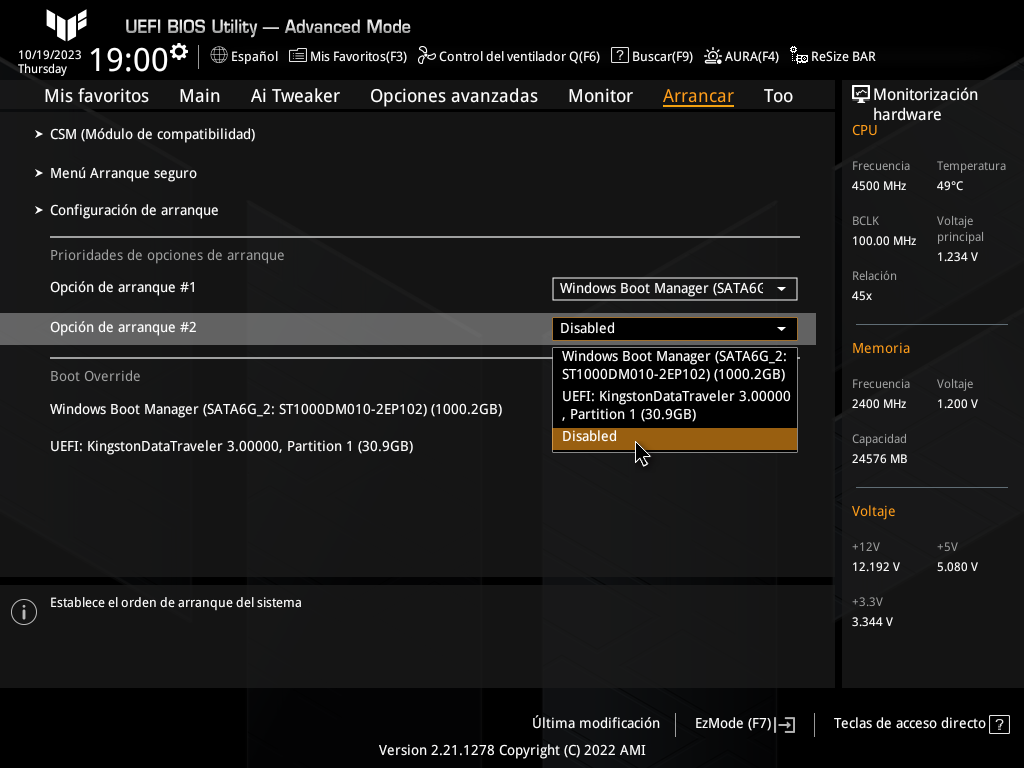
Task: Expand CSM (Módulo de compatibilidad) submenu
Action: coord(152,134)
